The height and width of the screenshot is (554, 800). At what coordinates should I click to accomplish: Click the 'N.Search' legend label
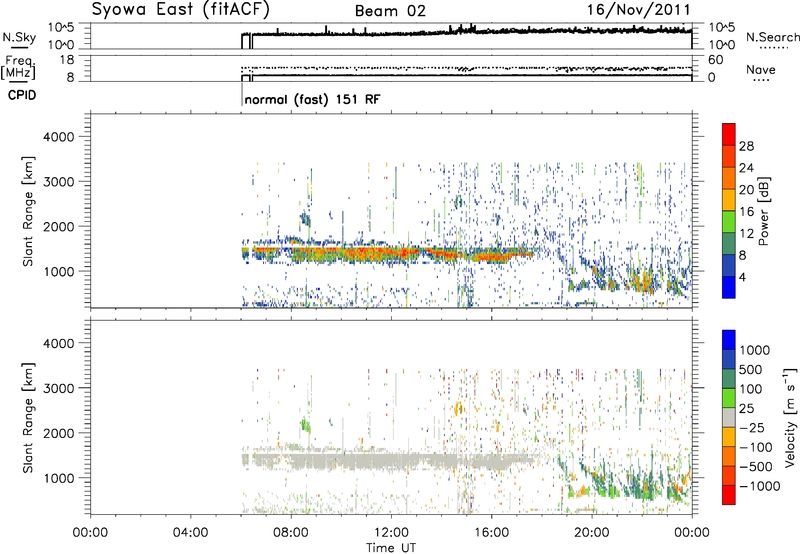click(772, 37)
